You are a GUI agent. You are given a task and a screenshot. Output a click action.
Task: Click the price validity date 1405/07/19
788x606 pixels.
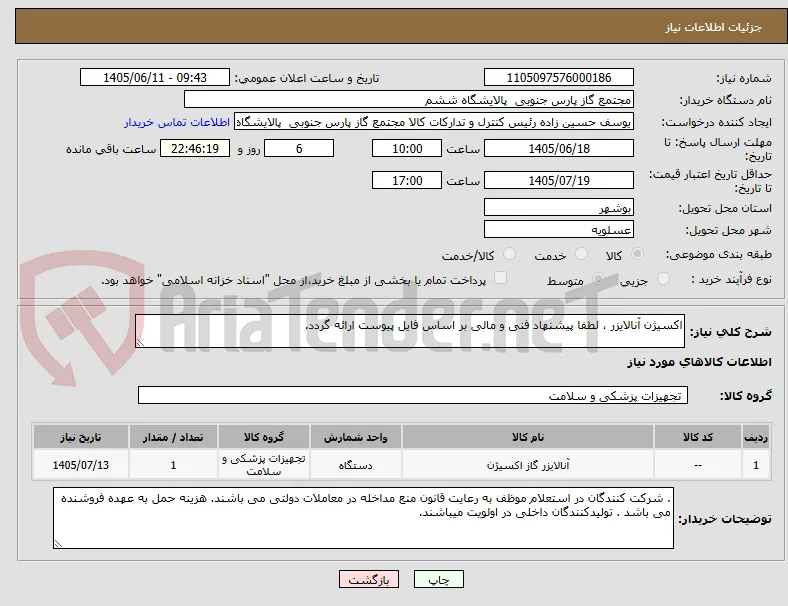(x=559, y=180)
